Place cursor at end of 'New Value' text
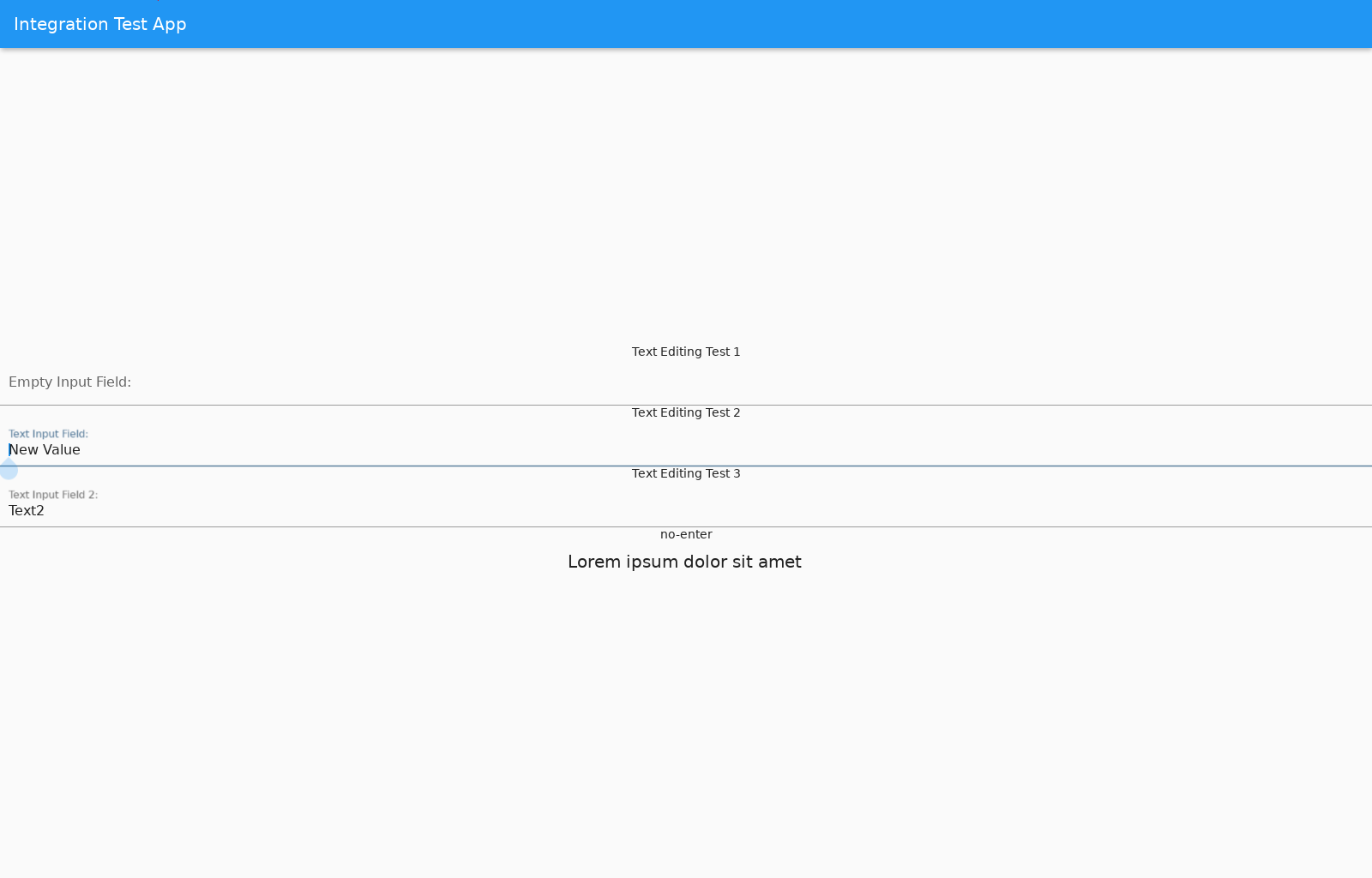Screen dimensions: 1372x878 (81, 449)
